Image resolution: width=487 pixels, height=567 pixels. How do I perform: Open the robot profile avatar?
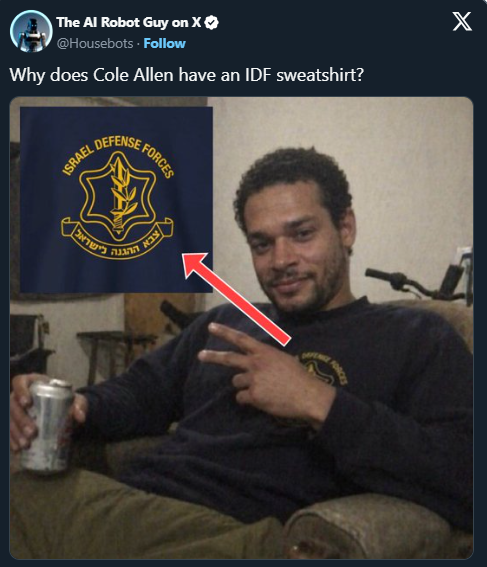coord(31,31)
